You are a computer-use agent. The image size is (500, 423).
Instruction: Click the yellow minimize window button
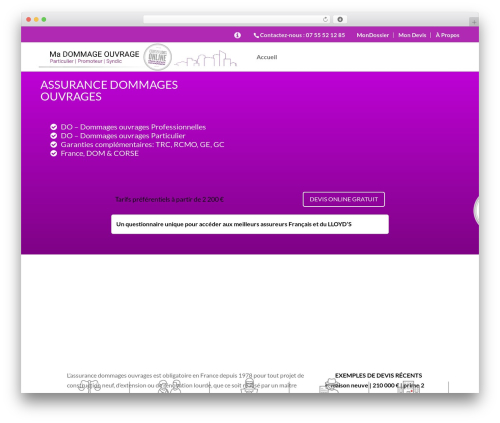36,19
